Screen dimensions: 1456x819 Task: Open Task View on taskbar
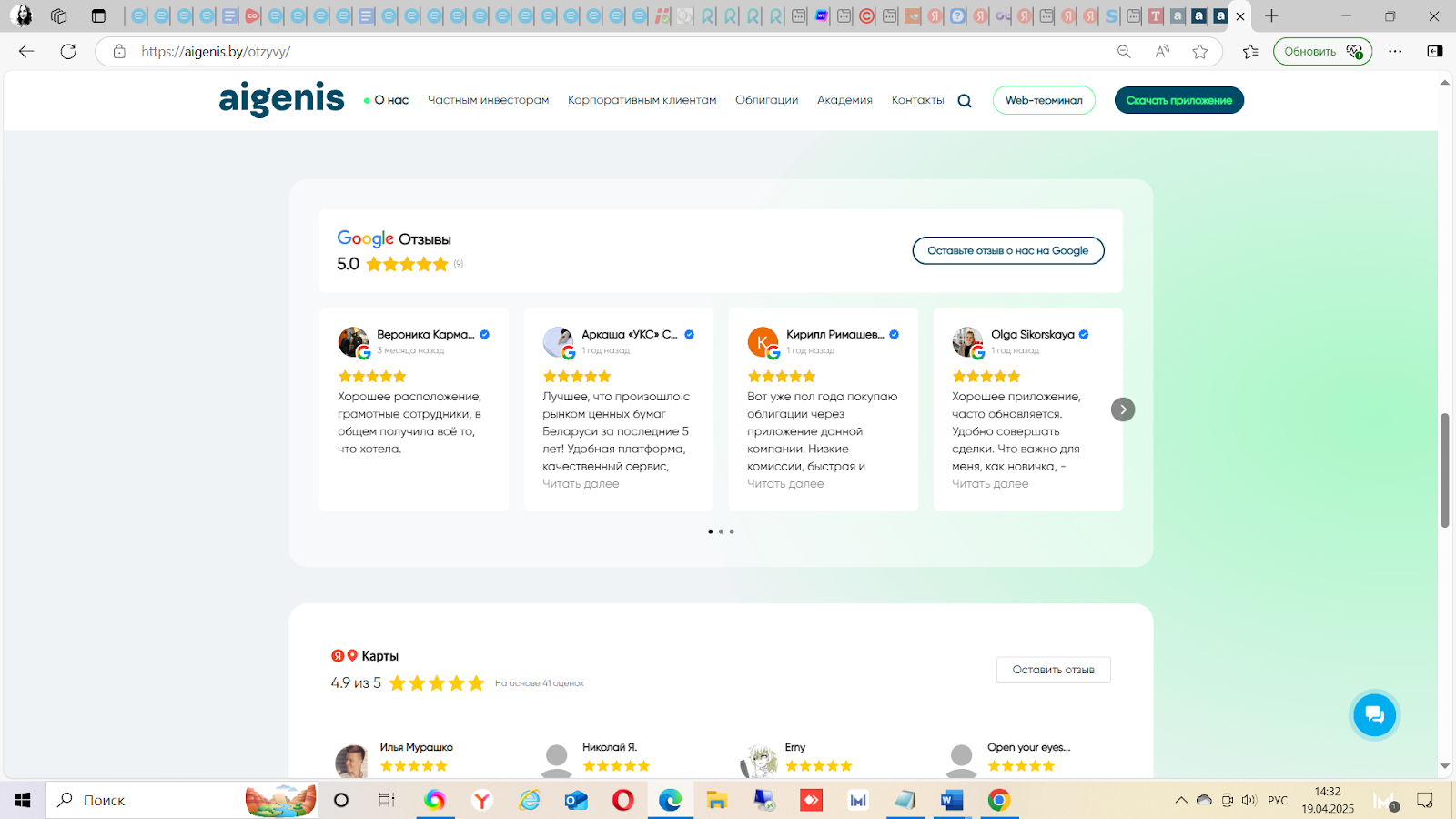pyautogui.click(x=387, y=800)
